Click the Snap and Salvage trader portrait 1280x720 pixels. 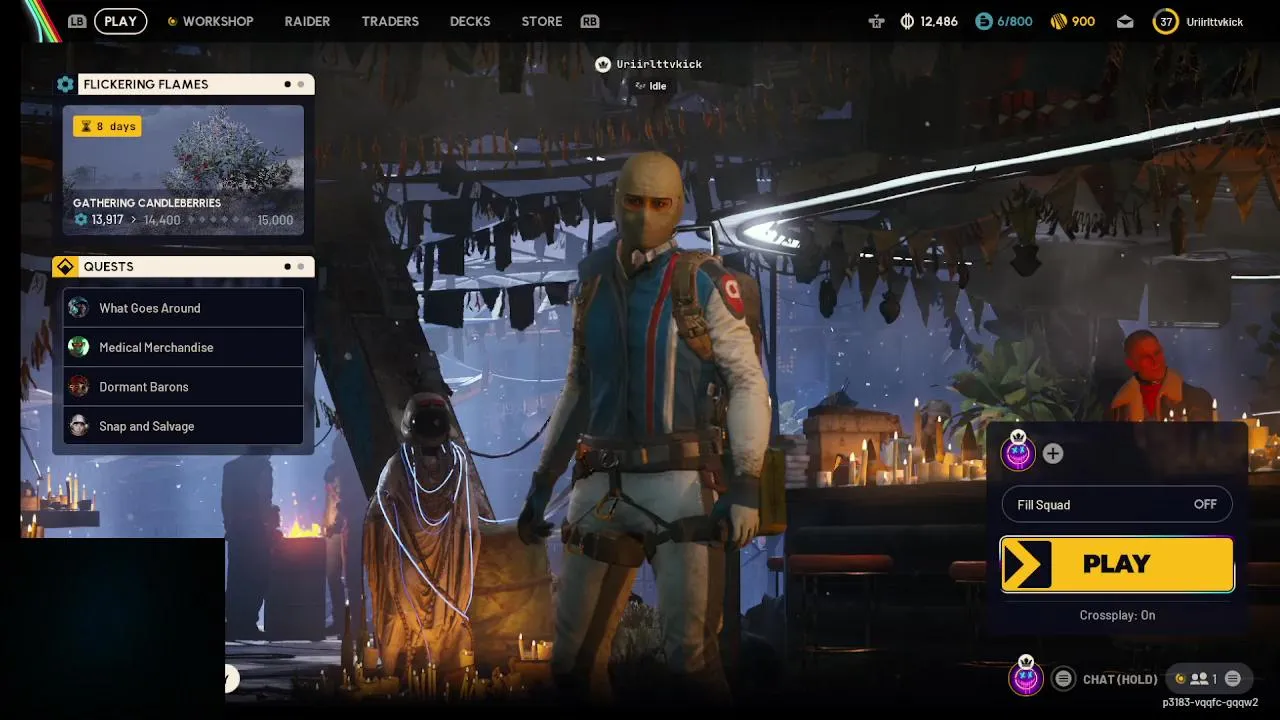tap(79, 426)
